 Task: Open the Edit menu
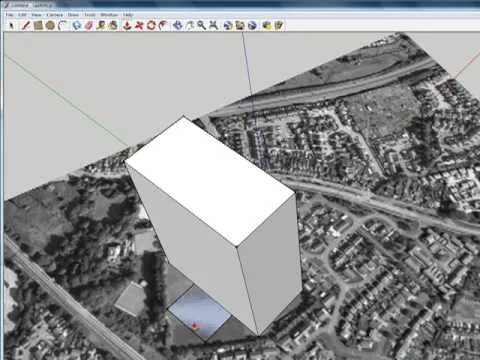point(22,15)
